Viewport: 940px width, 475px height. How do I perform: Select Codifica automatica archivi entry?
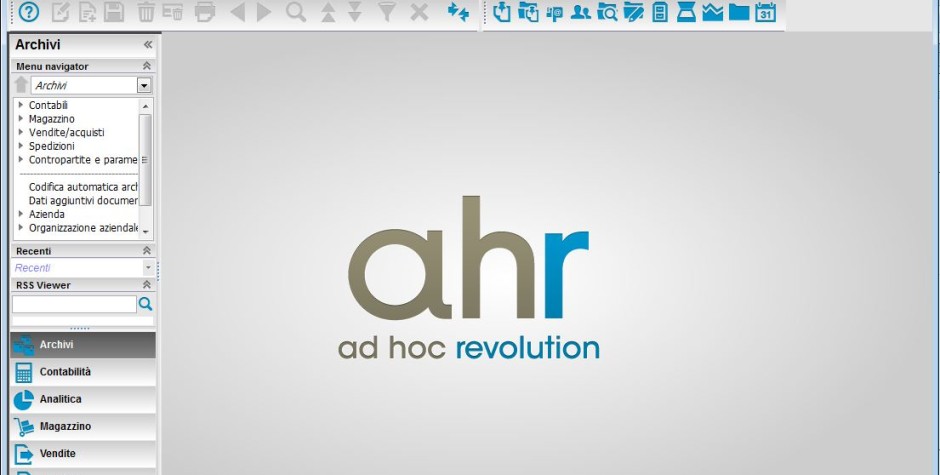pyautogui.click(x=83, y=187)
